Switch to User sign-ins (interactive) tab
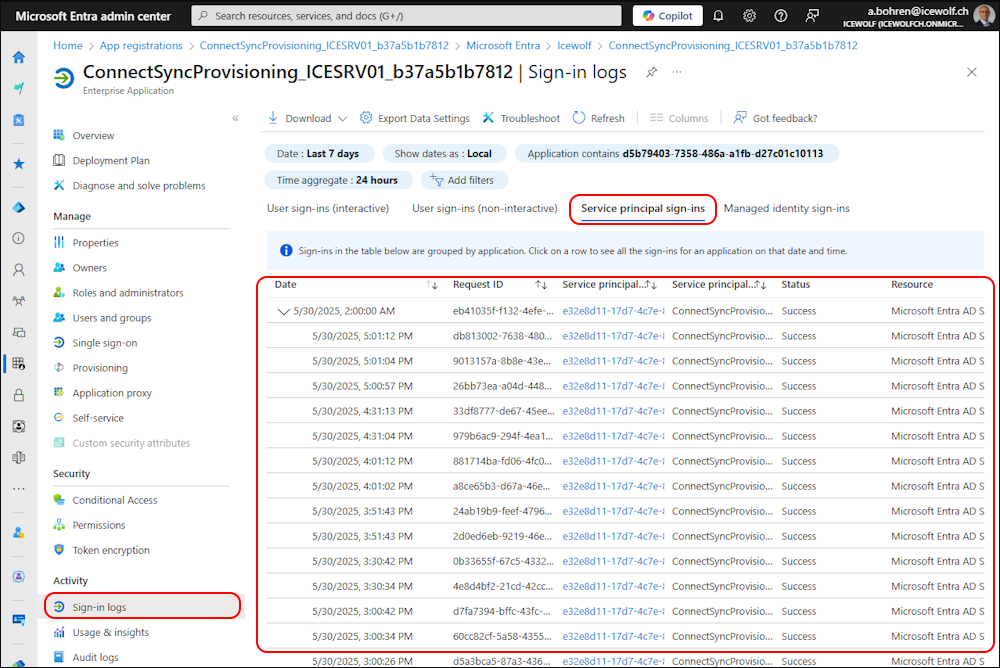 [328, 209]
